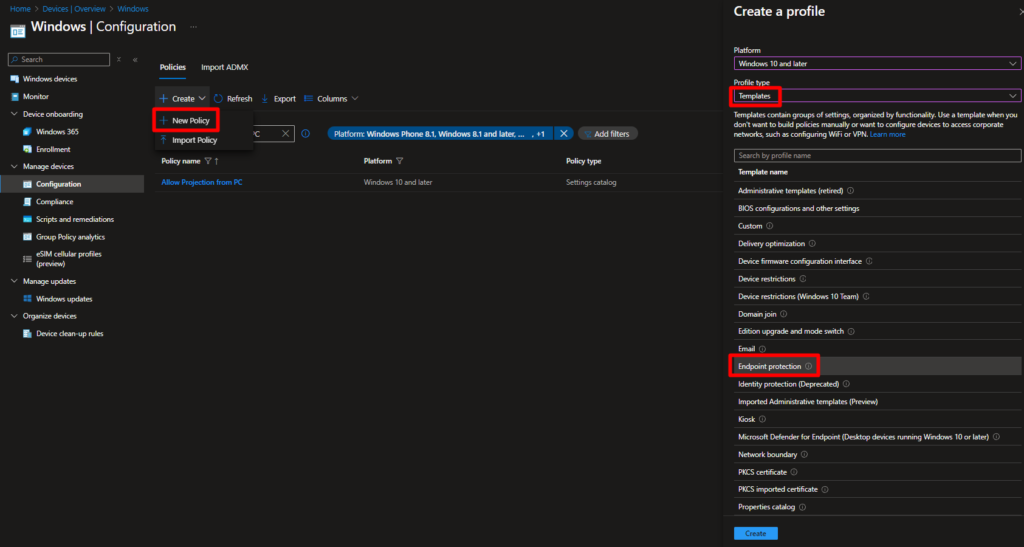Open Device clean-up rules
The height and width of the screenshot is (547, 1024).
(x=69, y=334)
